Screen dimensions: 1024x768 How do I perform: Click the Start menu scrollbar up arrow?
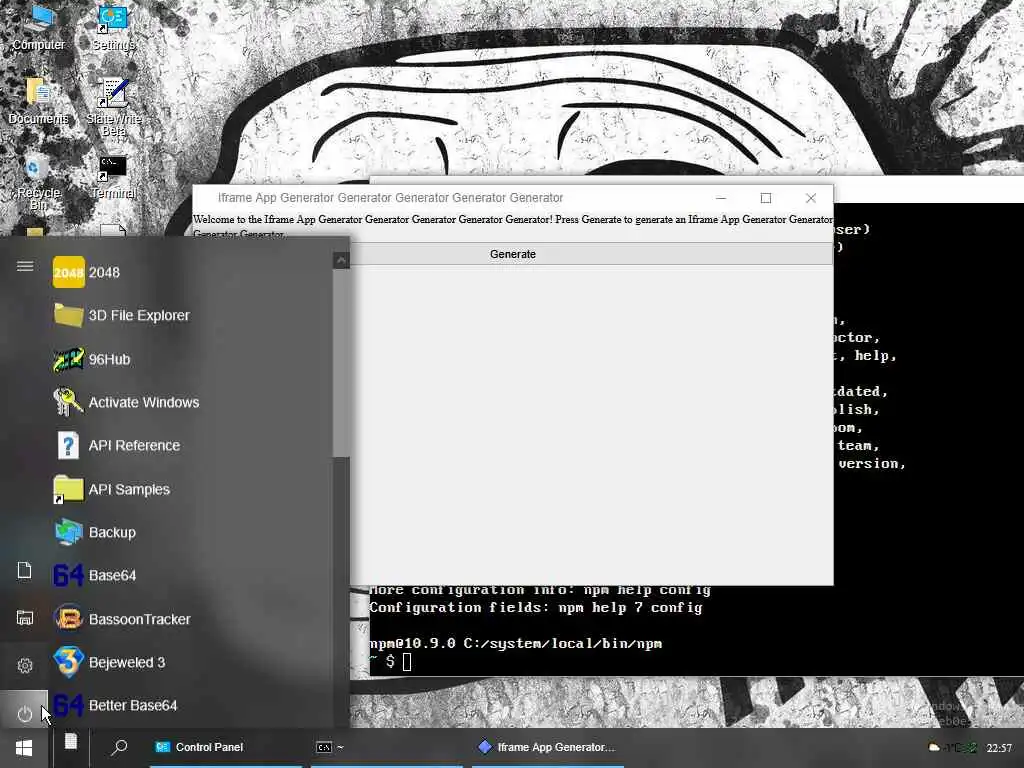[x=341, y=261]
